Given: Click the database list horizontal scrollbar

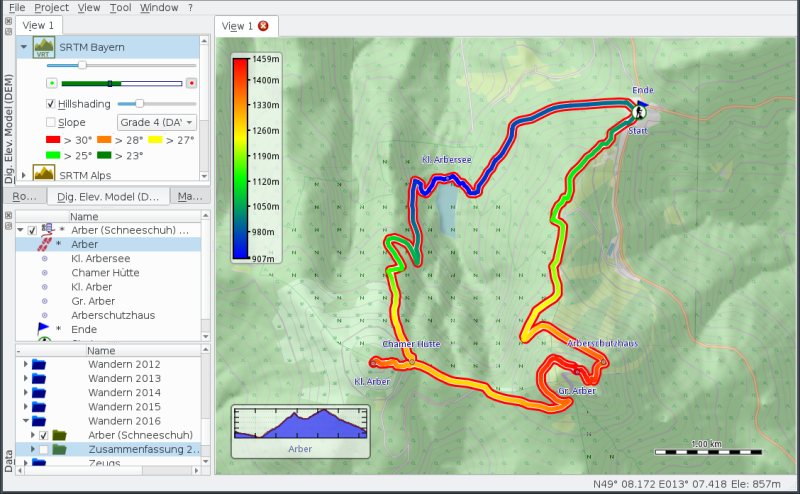Looking at the screenshot, I should tap(108, 471).
